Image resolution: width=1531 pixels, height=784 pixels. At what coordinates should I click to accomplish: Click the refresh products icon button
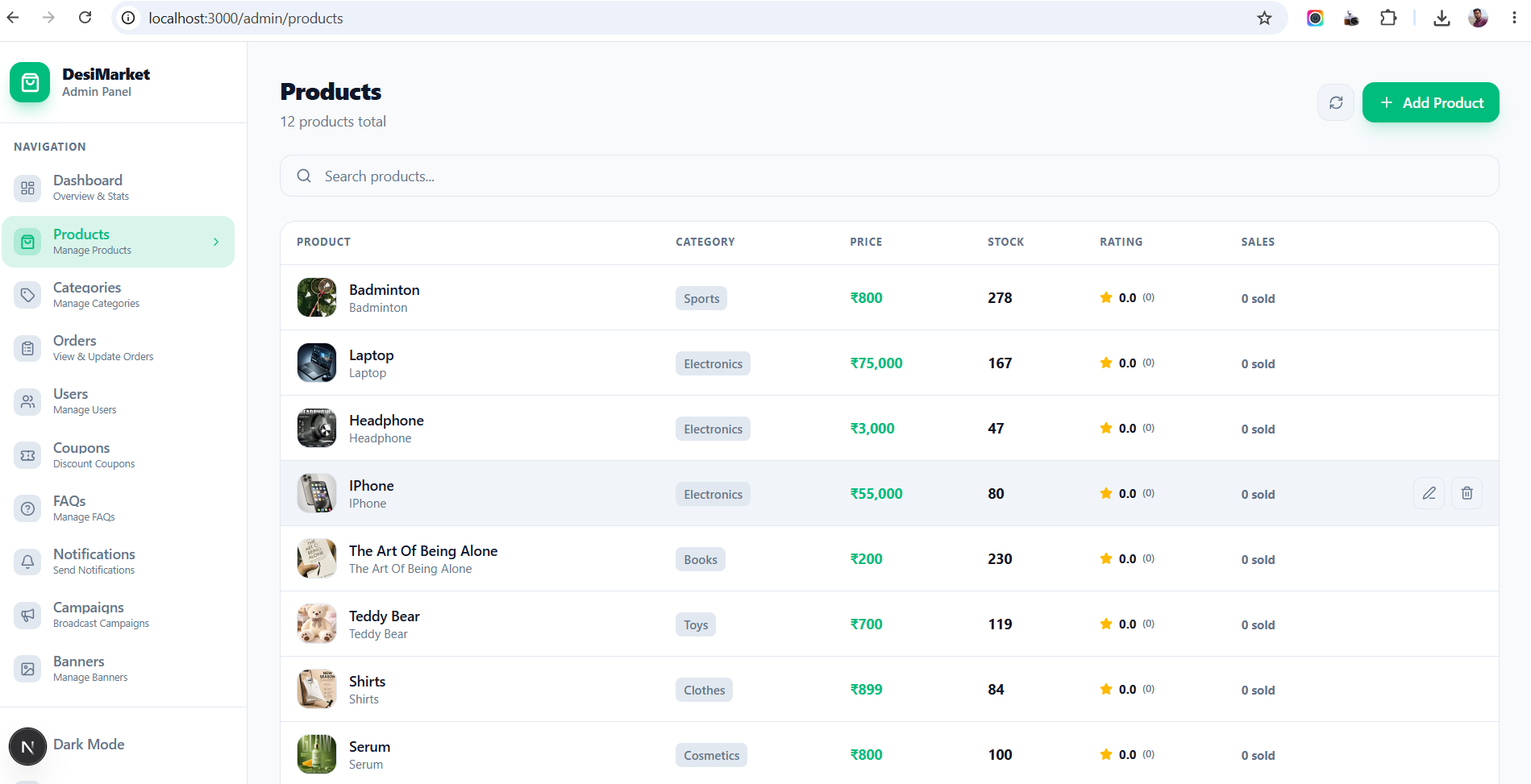(1336, 102)
